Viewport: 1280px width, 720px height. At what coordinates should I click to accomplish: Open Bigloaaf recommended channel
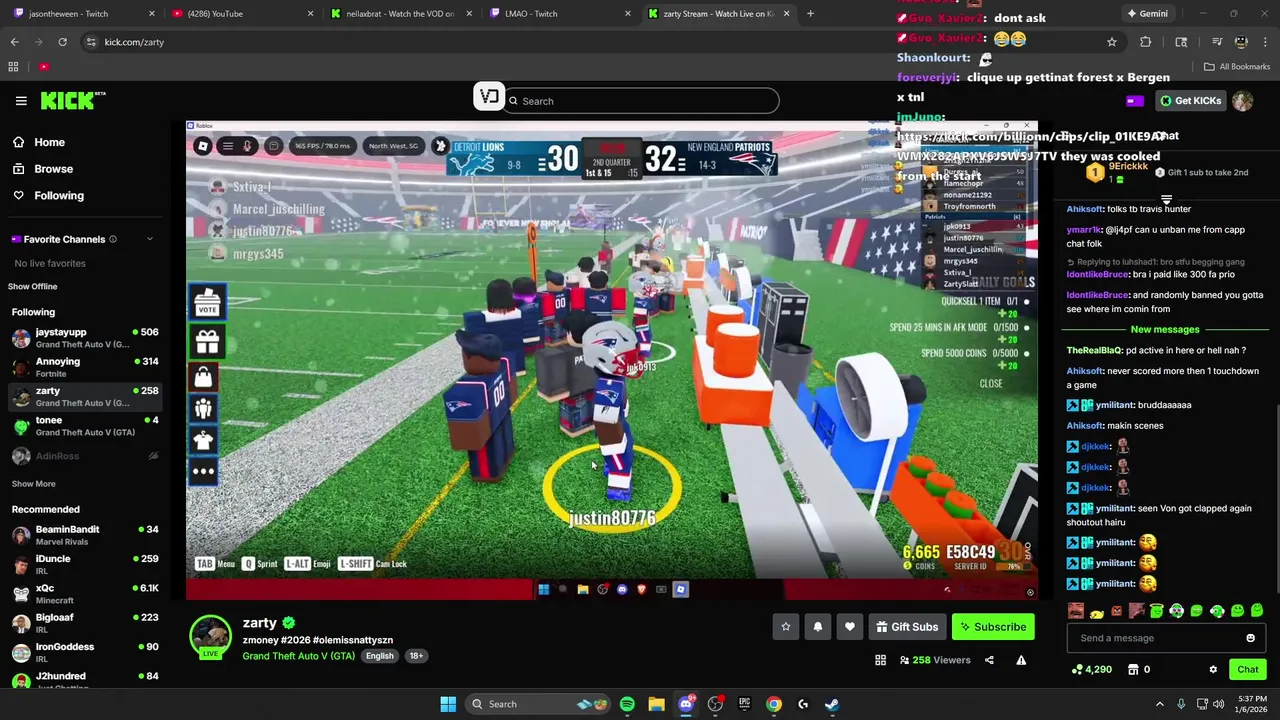click(x=85, y=623)
